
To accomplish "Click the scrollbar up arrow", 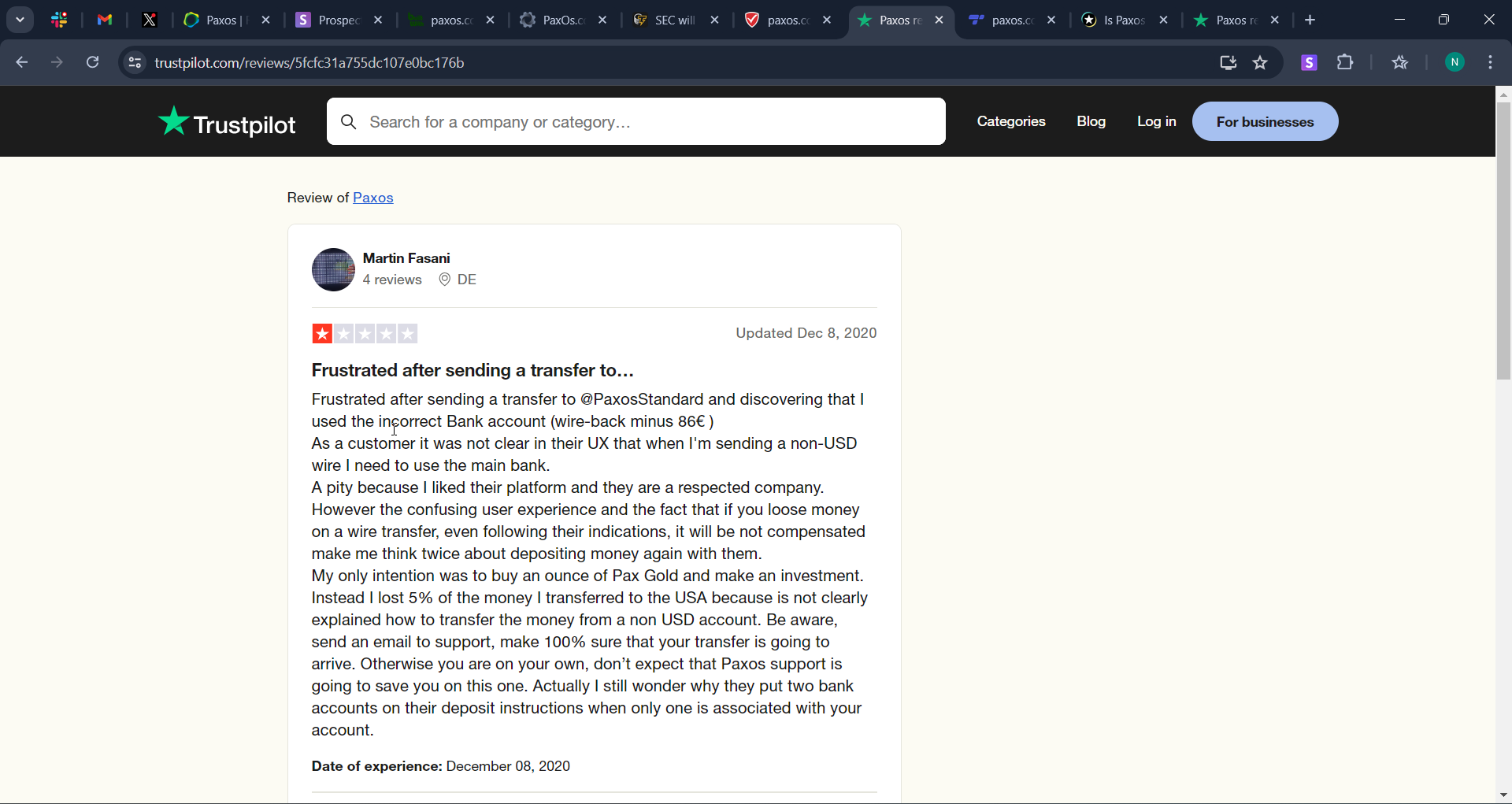I will 1503,94.
